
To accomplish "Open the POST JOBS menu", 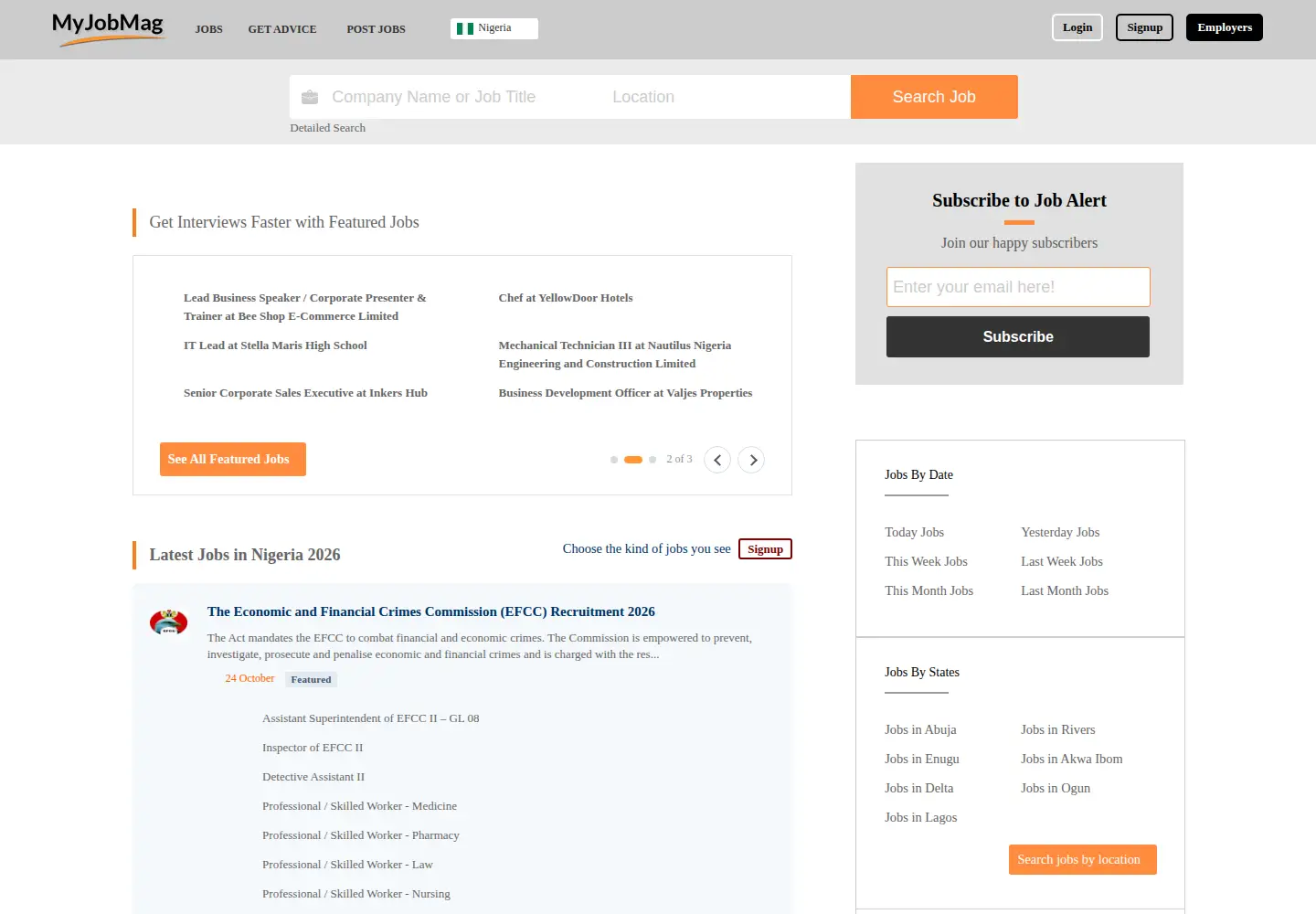I will (x=376, y=29).
